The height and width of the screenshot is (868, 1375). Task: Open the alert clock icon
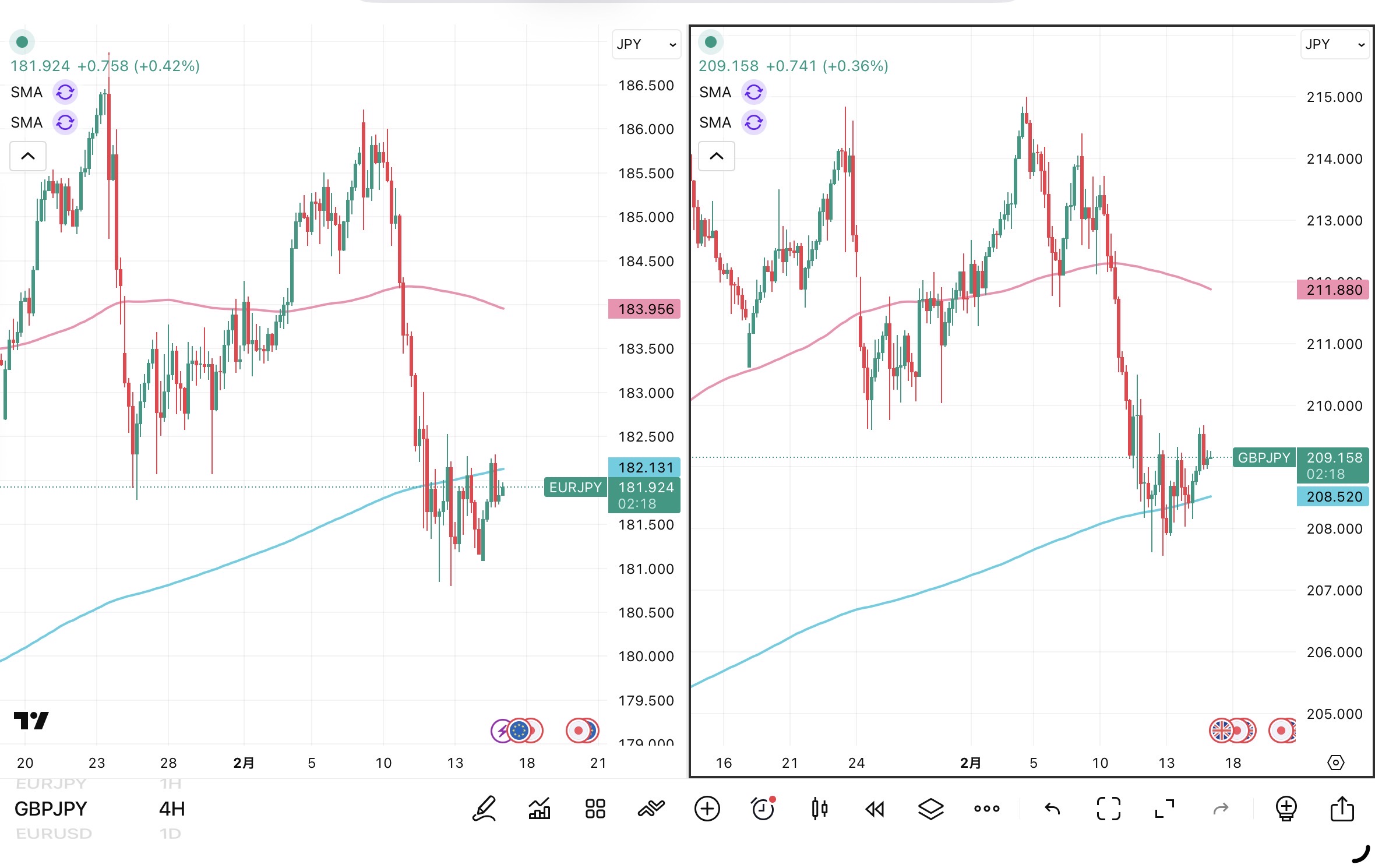(x=763, y=808)
